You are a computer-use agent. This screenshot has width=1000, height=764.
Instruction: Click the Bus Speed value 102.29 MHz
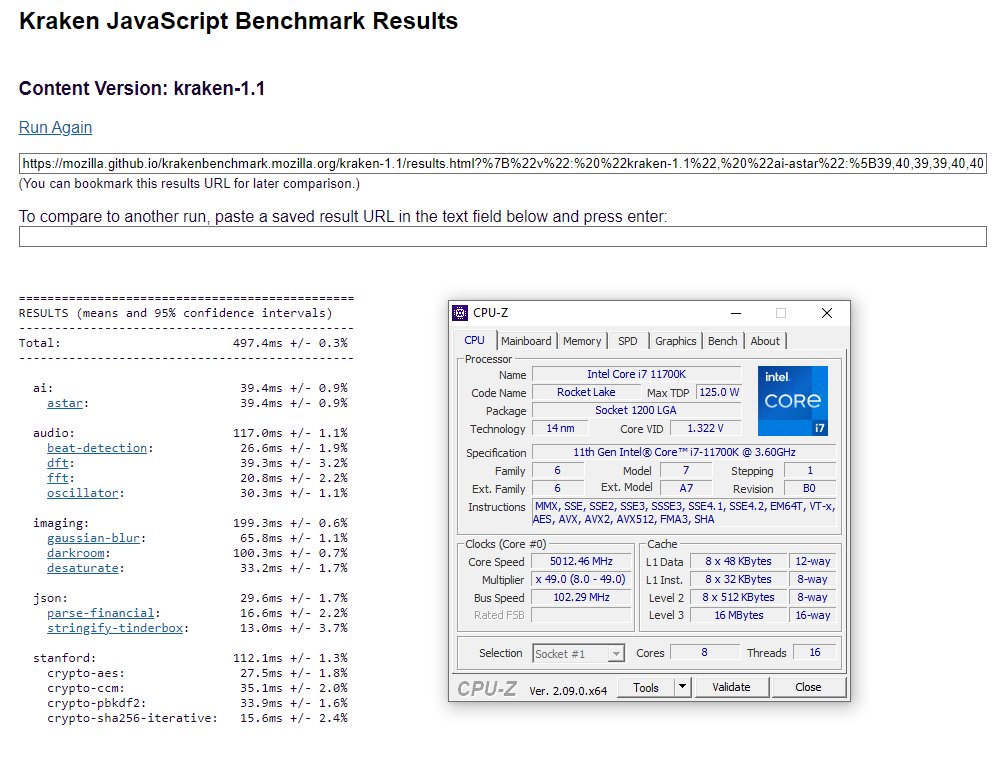[581, 597]
